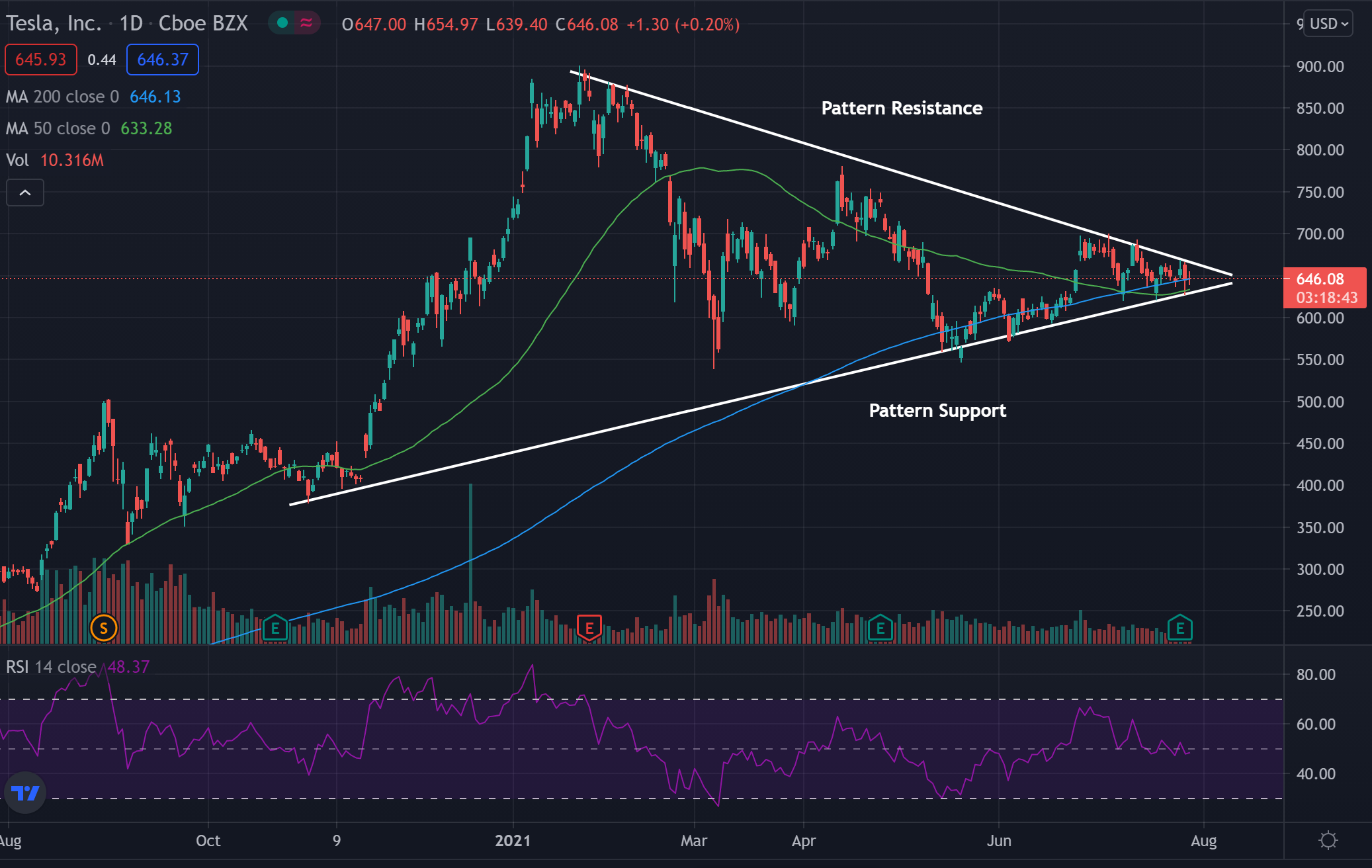Open the earnings E marker near late July
The width and height of the screenshot is (1372, 868).
click(1180, 628)
